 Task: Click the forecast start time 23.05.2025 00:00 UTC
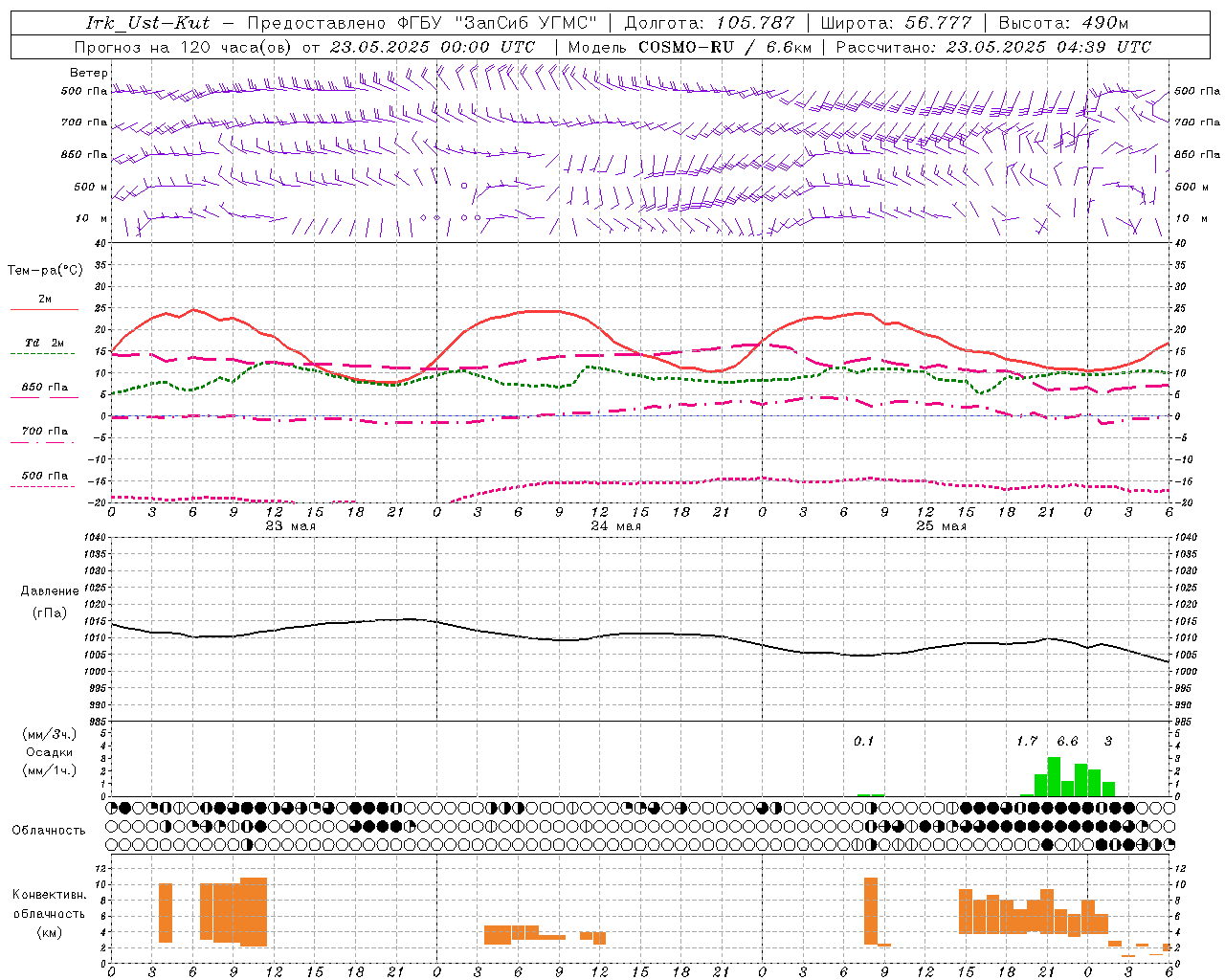point(433,47)
